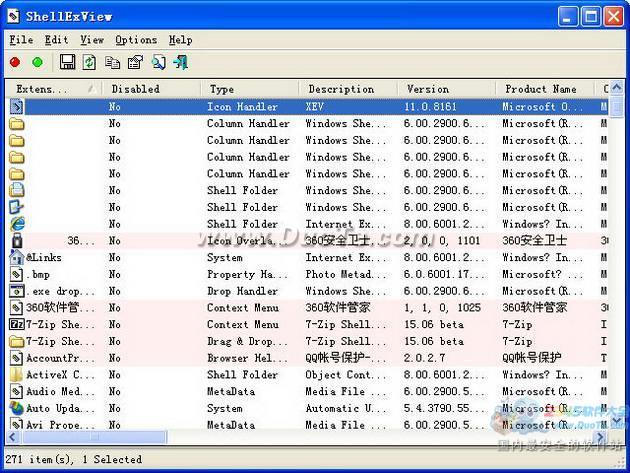Open the View menu
Image resolution: width=630 pixels, height=473 pixels.
pos(92,40)
